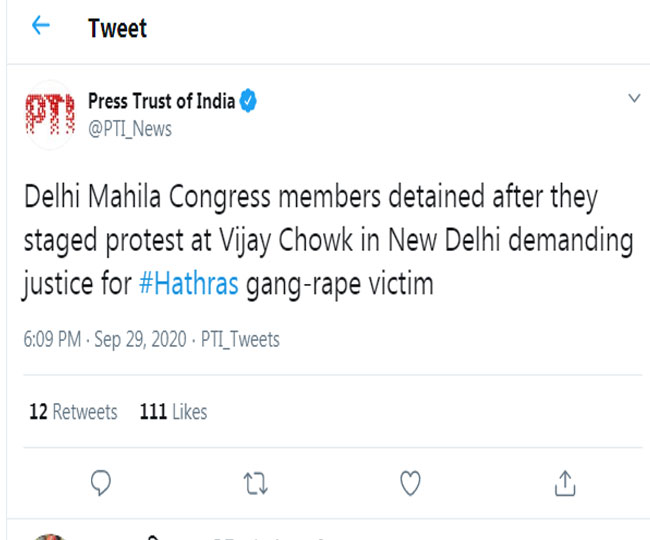Open the Press Trust of India profile name
The width and height of the screenshot is (650, 540).
162,100
